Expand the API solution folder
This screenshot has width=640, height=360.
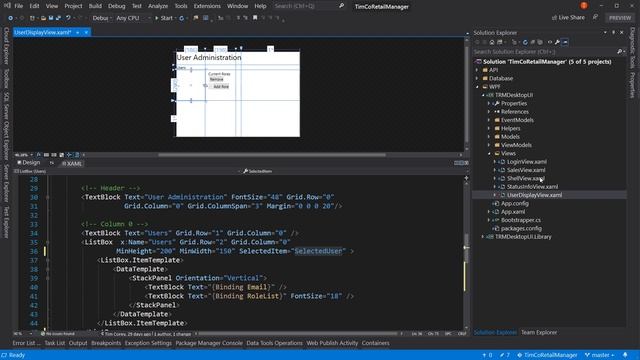477,70
